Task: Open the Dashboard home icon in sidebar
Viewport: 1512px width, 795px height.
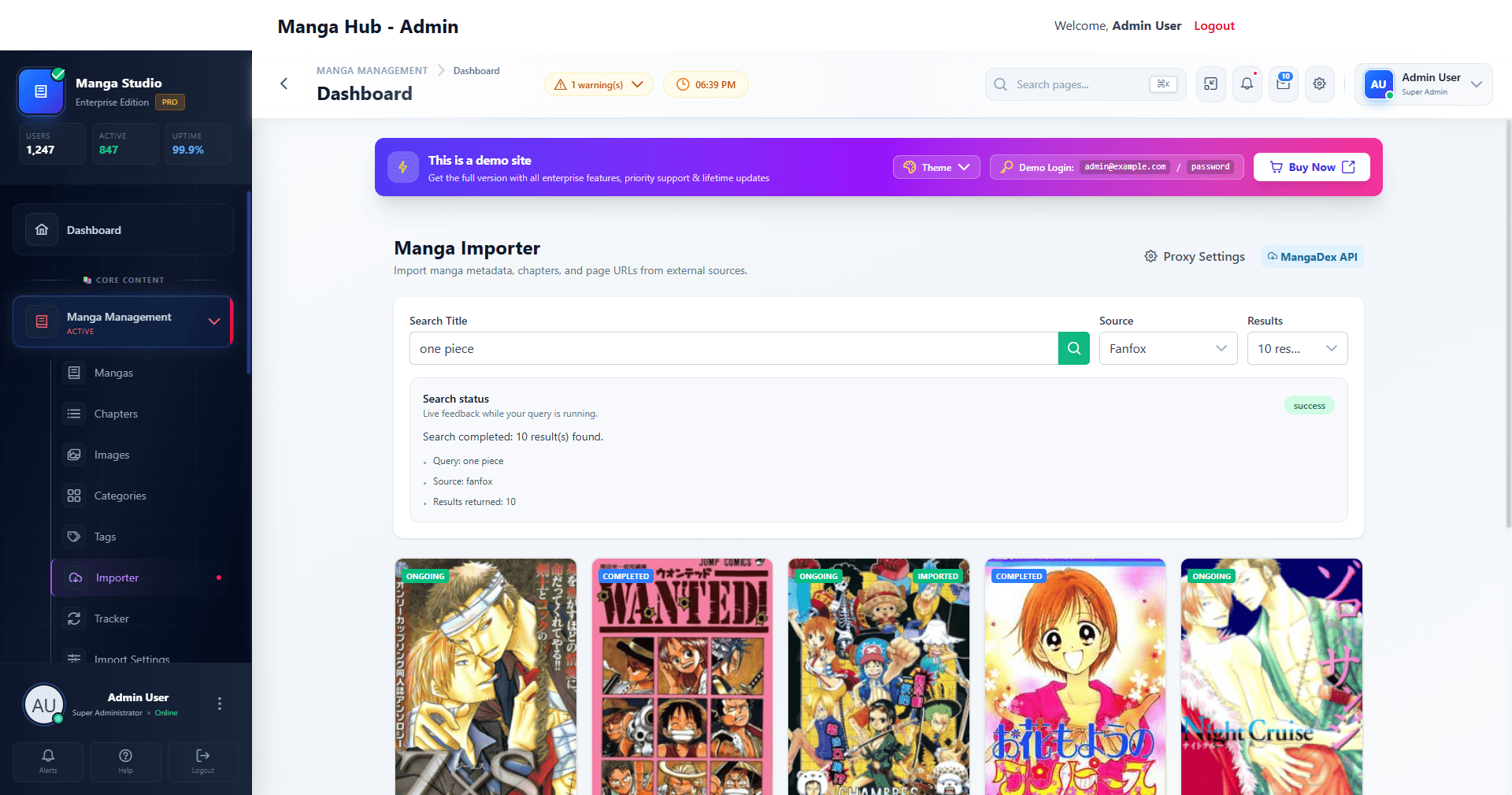Action: tap(42, 230)
